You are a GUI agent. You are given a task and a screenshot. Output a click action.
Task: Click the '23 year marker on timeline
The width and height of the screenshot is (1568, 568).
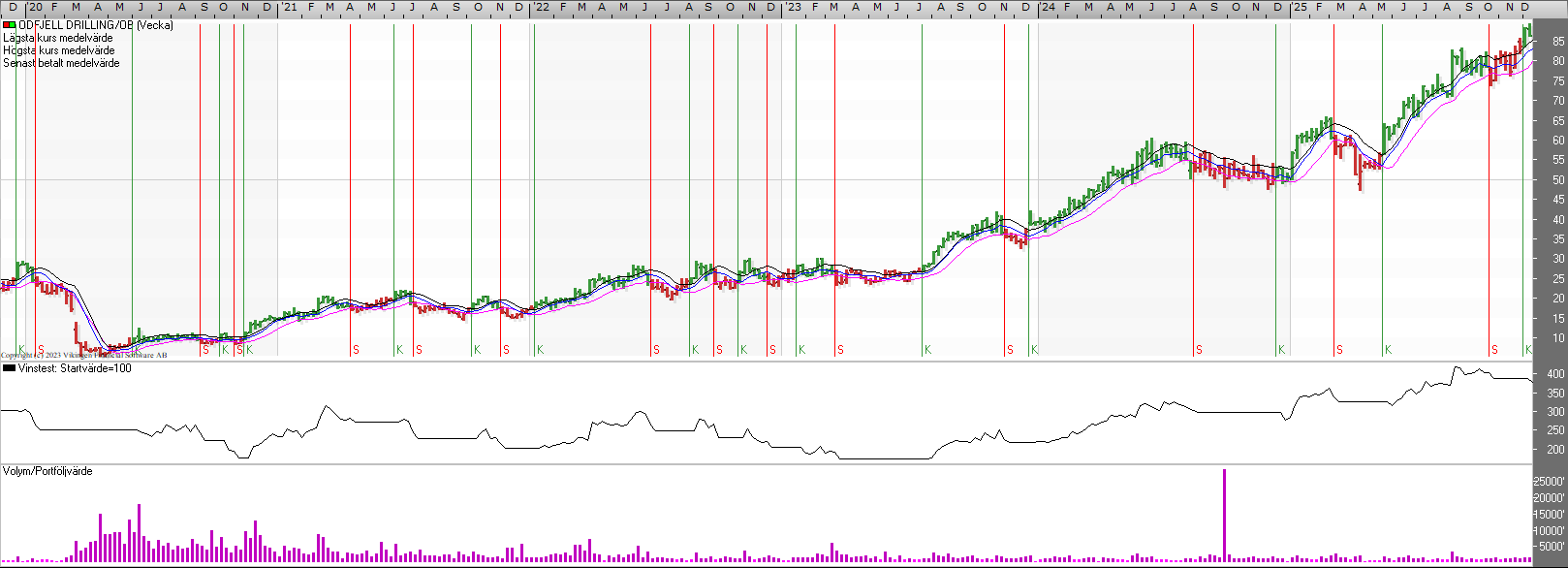tap(794, 8)
